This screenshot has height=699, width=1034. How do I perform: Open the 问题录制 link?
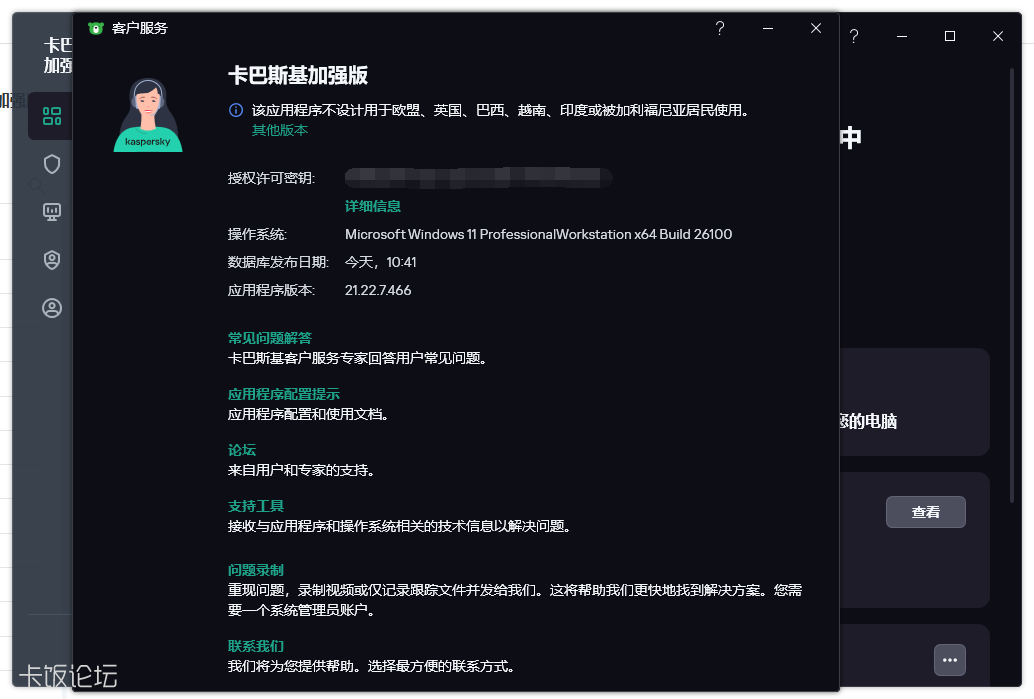[255, 570]
